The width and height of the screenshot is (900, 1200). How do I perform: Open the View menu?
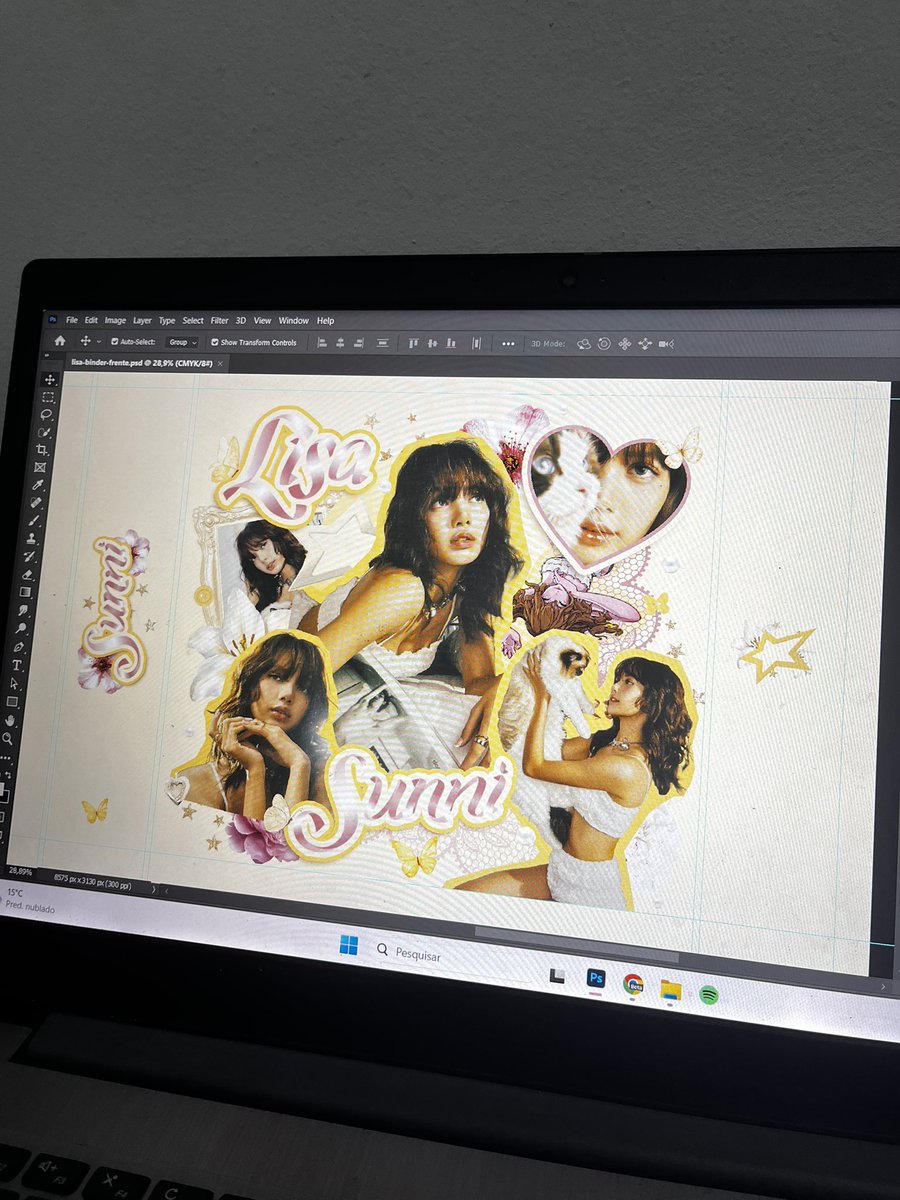pos(262,321)
